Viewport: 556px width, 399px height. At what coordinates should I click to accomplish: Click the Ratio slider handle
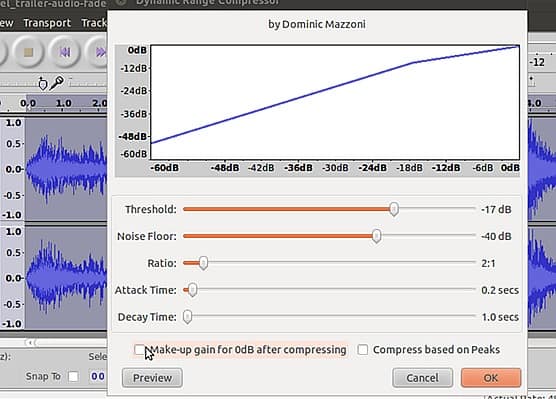point(203,263)
